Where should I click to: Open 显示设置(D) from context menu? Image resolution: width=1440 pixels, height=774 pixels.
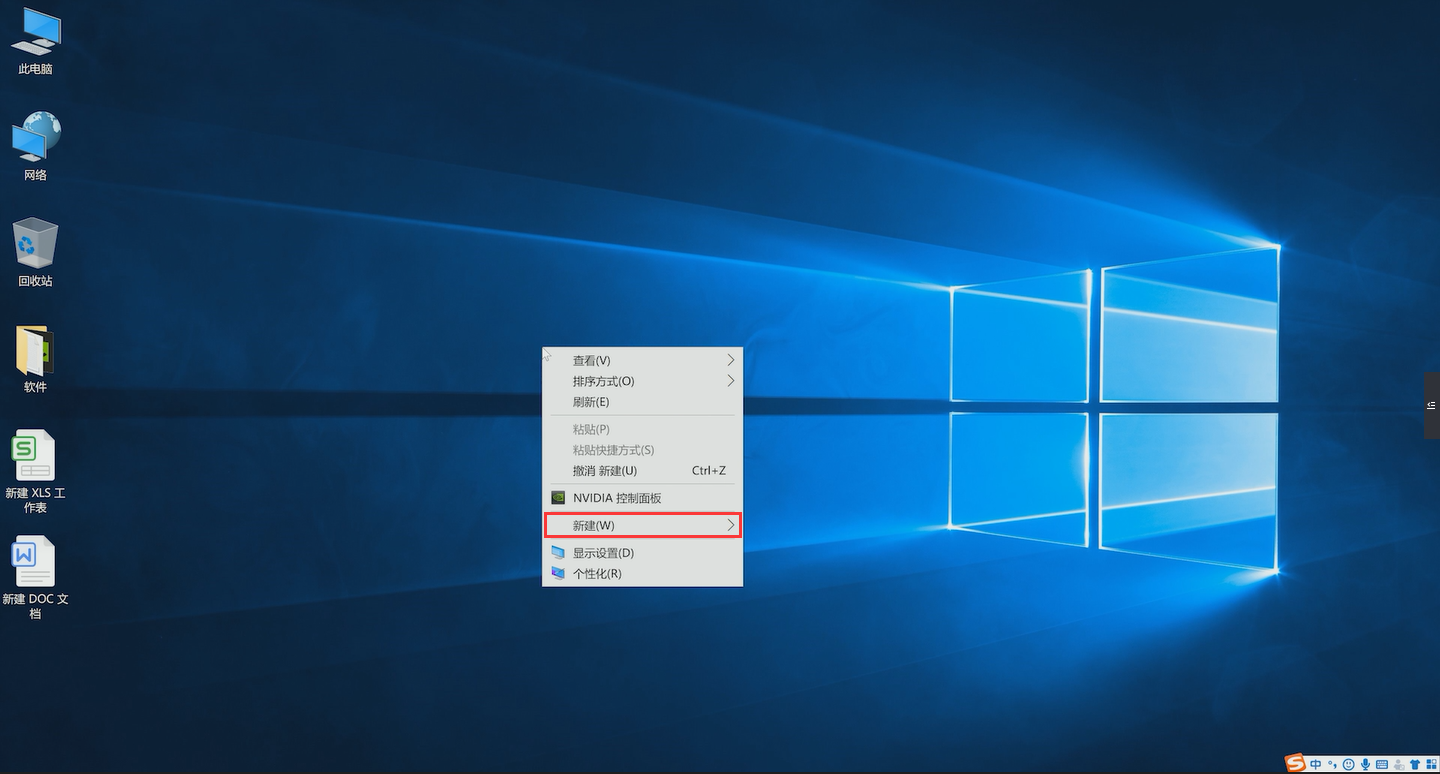(642, 553)
